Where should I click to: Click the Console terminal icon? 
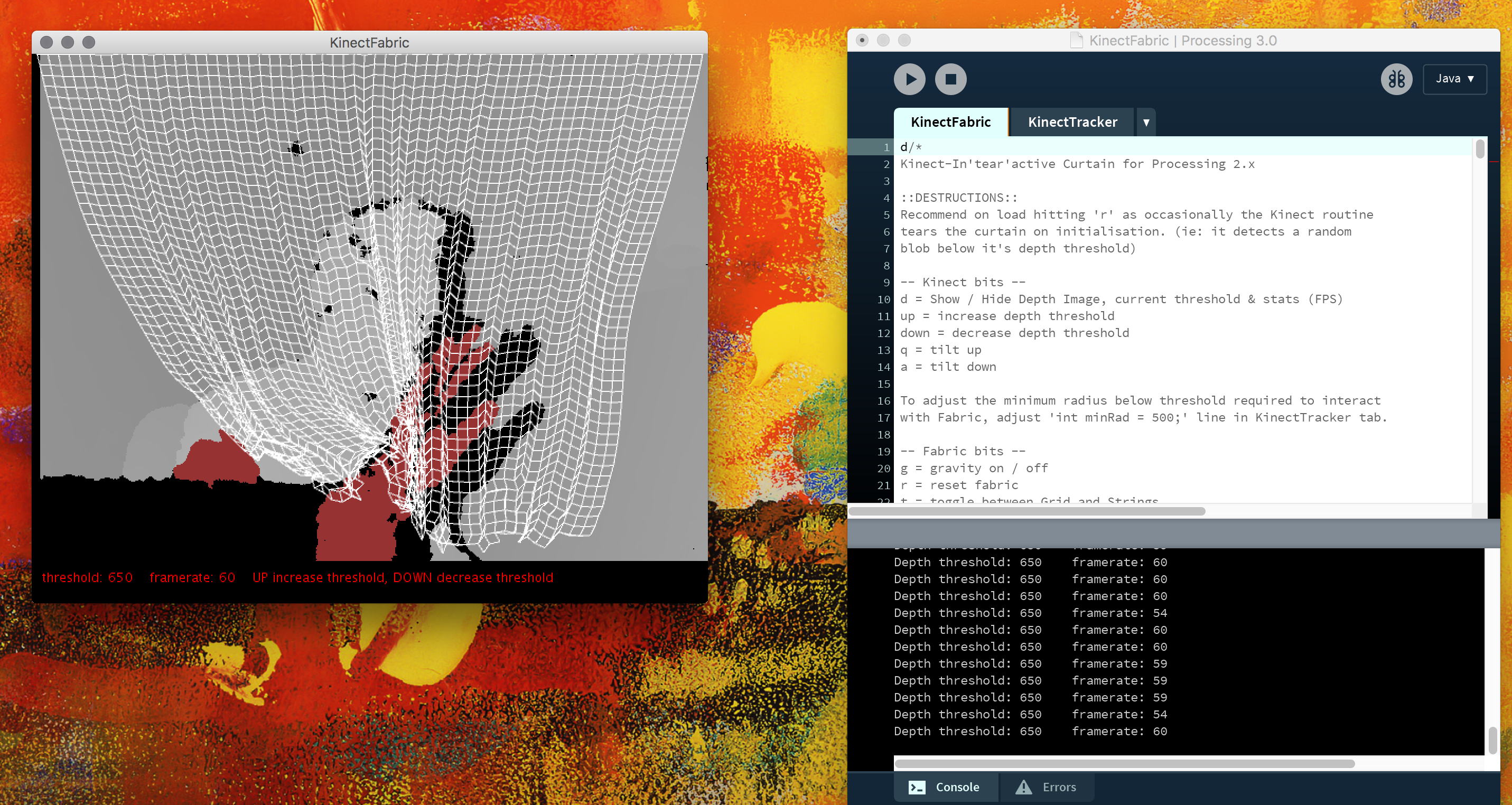[917, 788]
